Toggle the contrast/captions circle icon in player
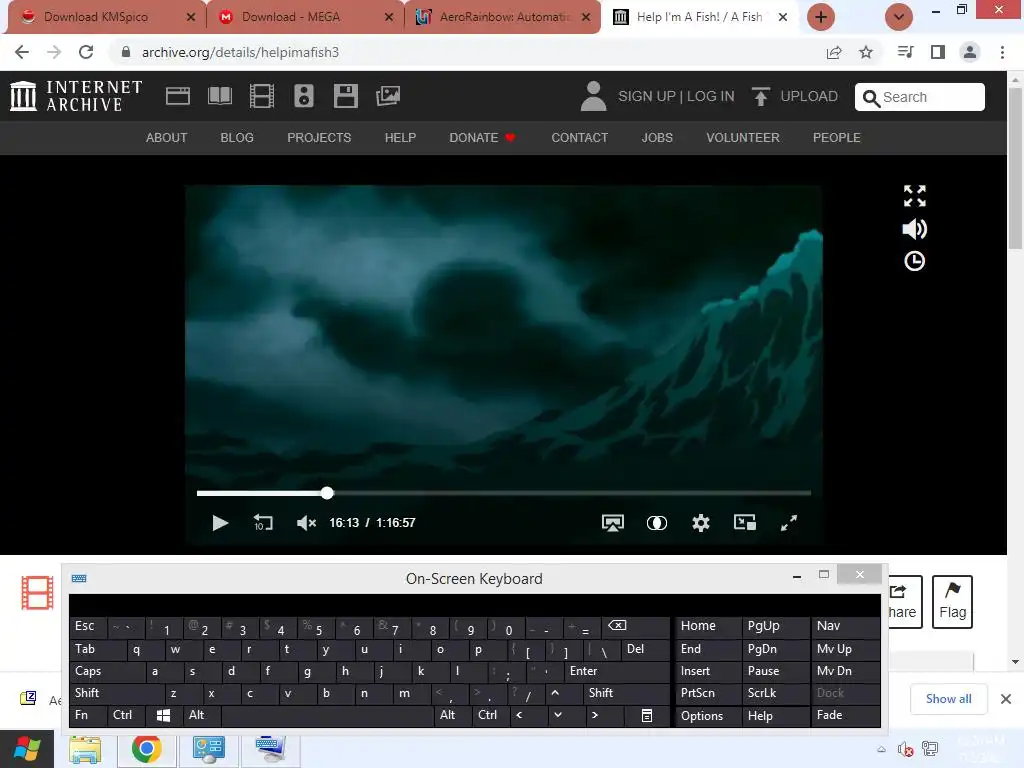 (656, 522)
